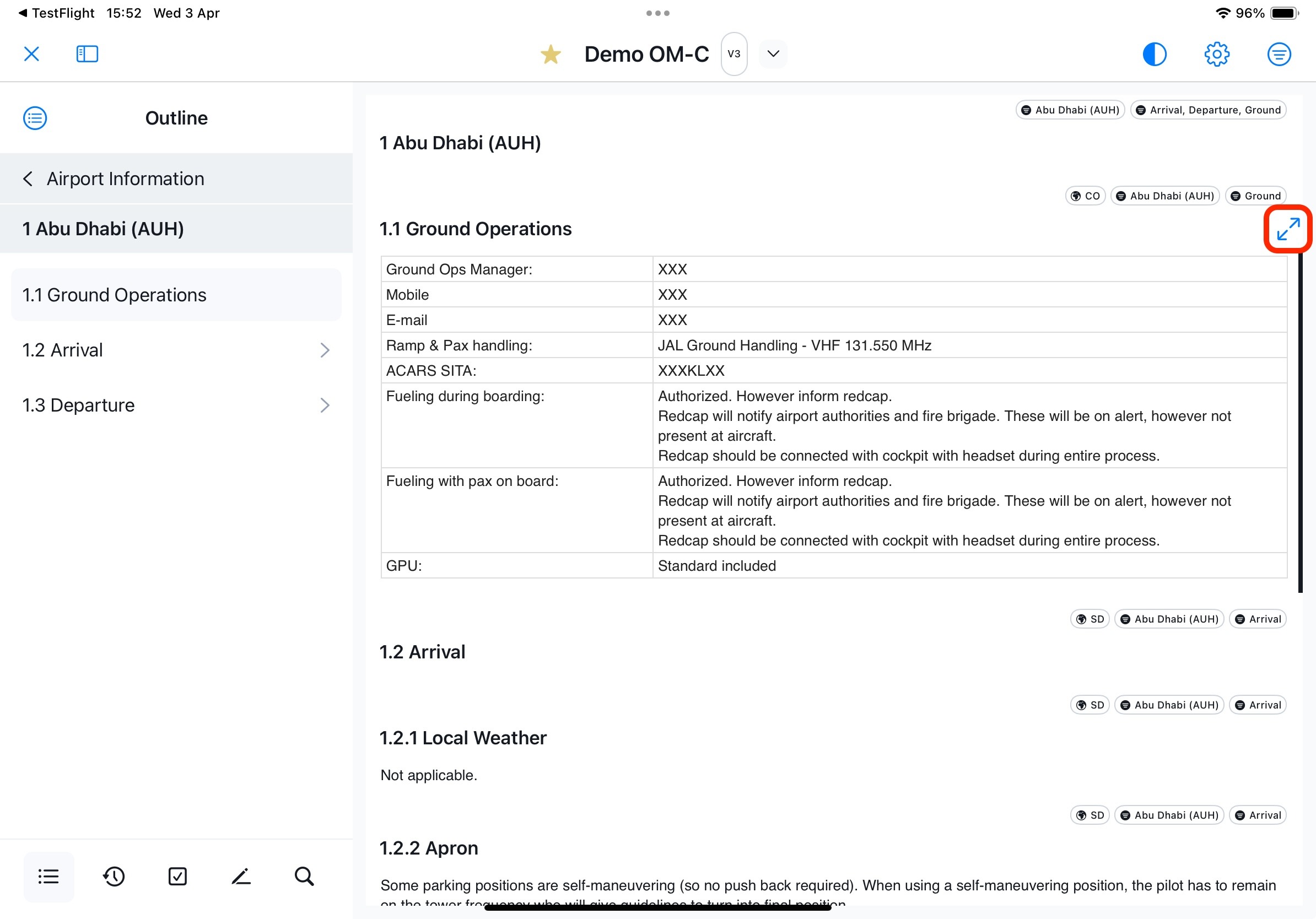This screenshot has width=1316, height=919.
Task: Go back to Airport Information
Action: (115, 179)
